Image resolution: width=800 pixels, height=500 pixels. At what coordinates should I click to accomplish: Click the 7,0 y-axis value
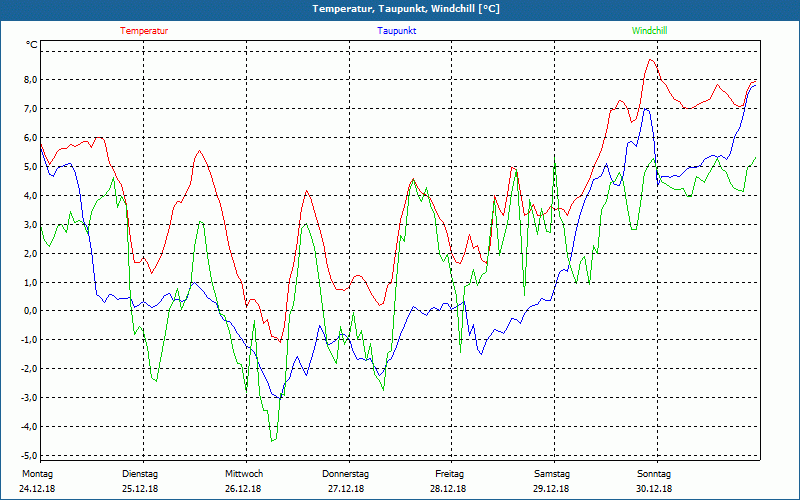click(x=29, y=109)
